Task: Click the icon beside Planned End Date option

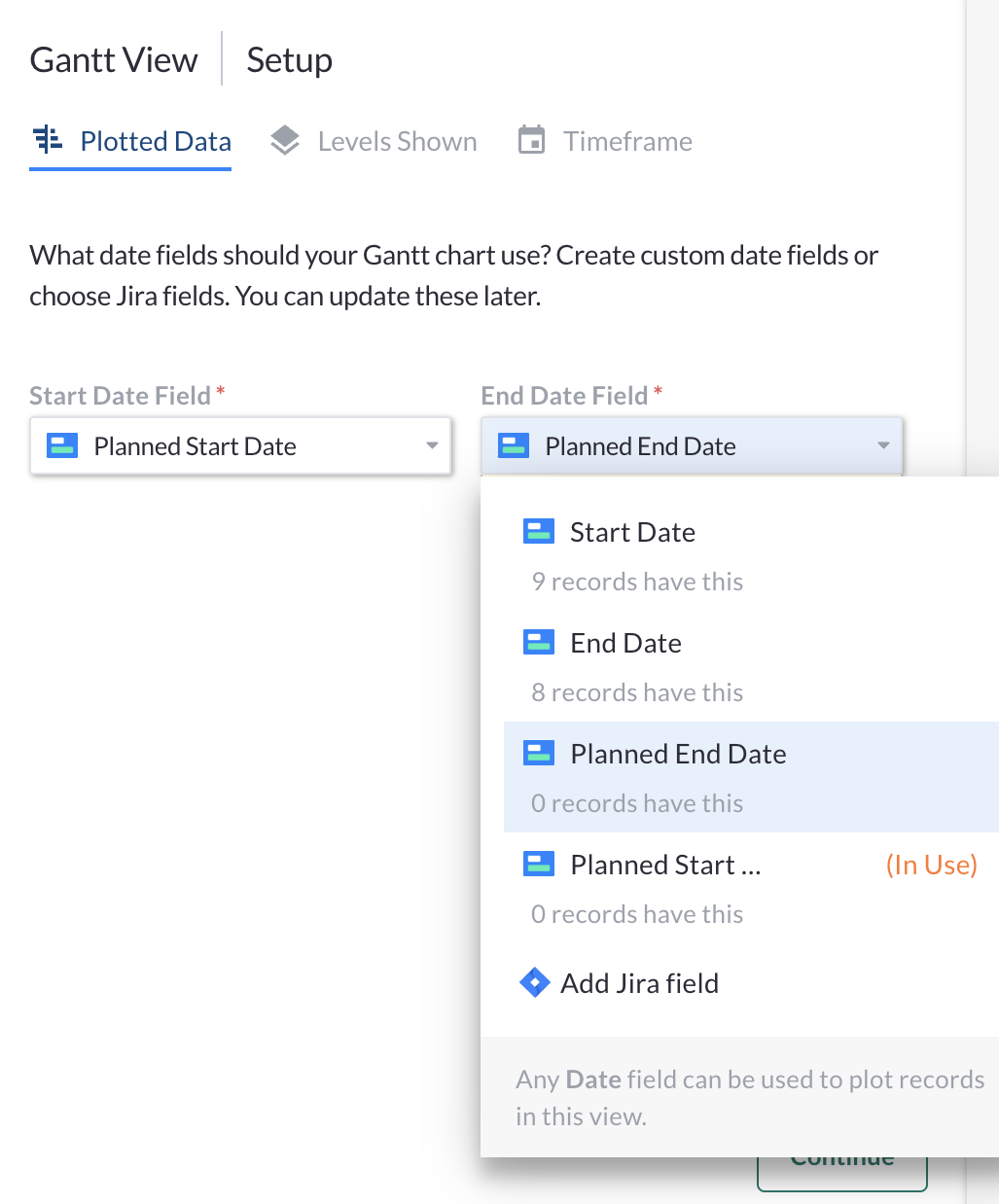Action: (539, 753)
